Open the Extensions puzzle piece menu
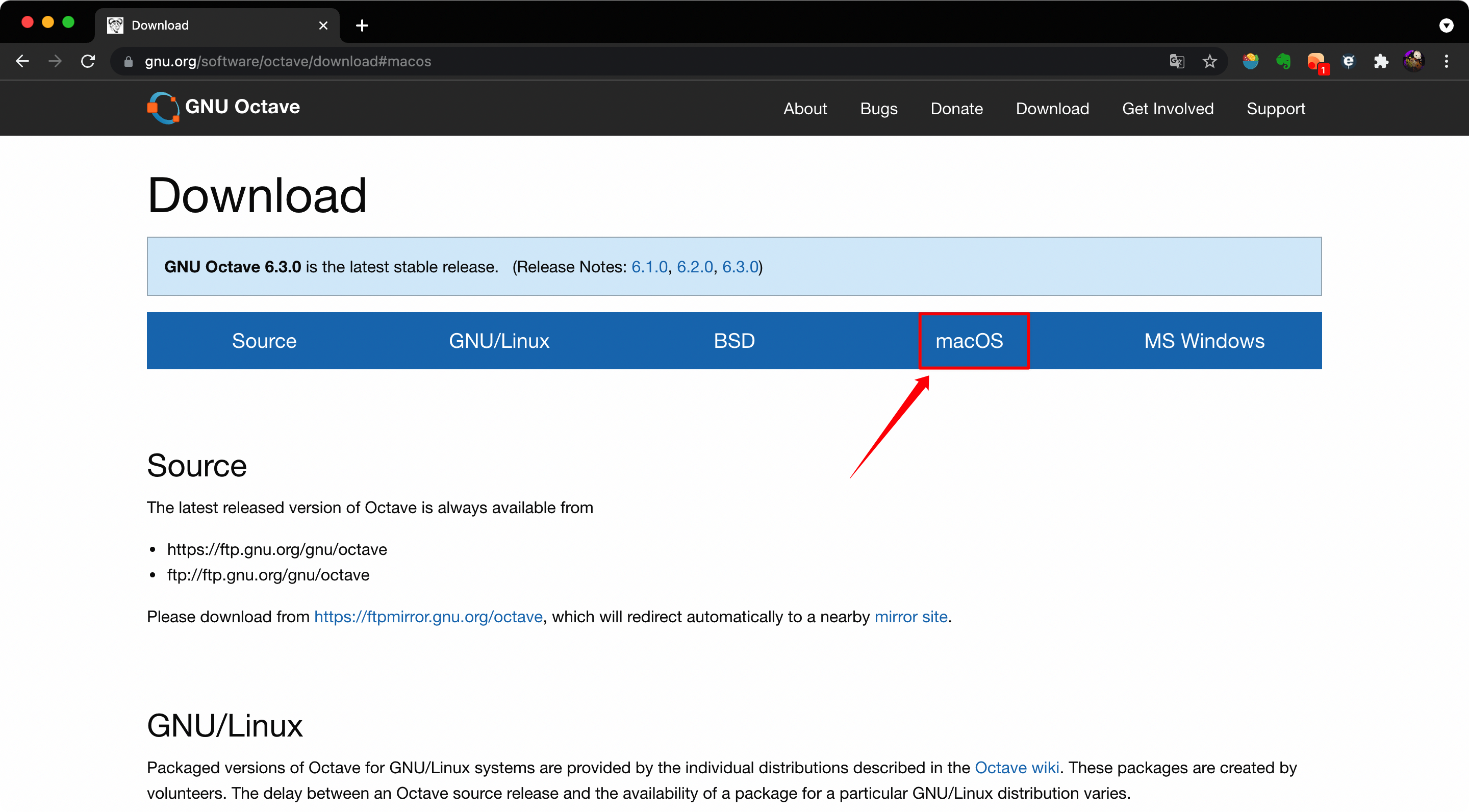The height and width of the screenshot is (812, 1469). pos(1381,61)
